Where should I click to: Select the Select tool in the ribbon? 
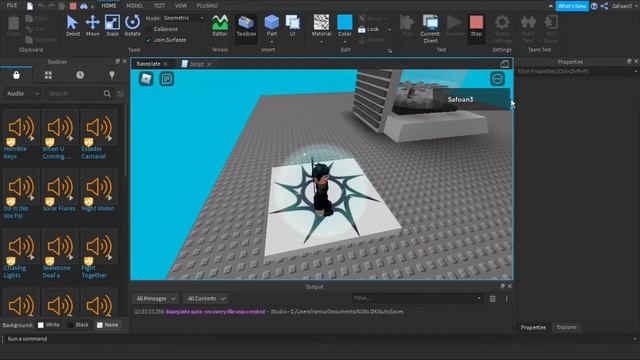72,26
